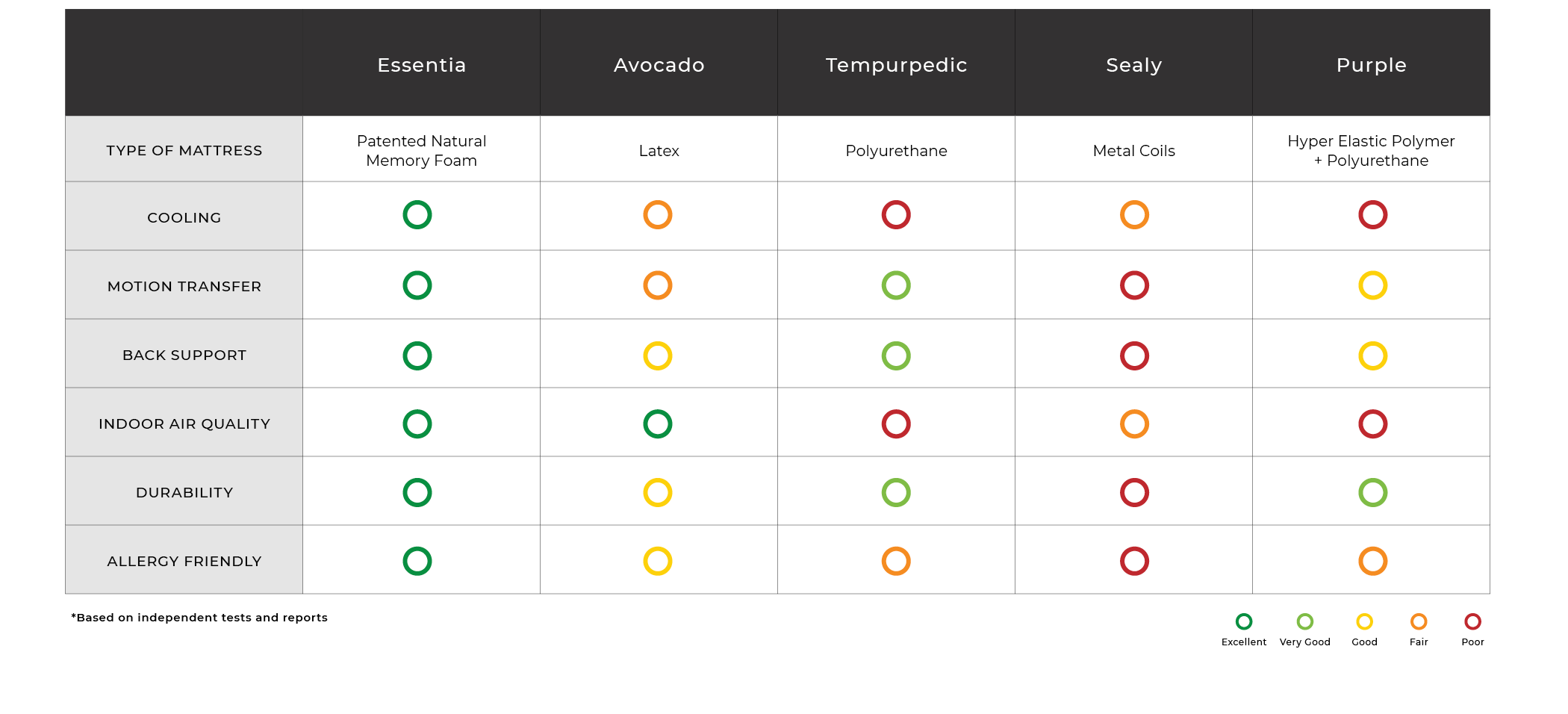Select the Purple column header
This screenshot has height=714, width=1568.
point(1371,65)
